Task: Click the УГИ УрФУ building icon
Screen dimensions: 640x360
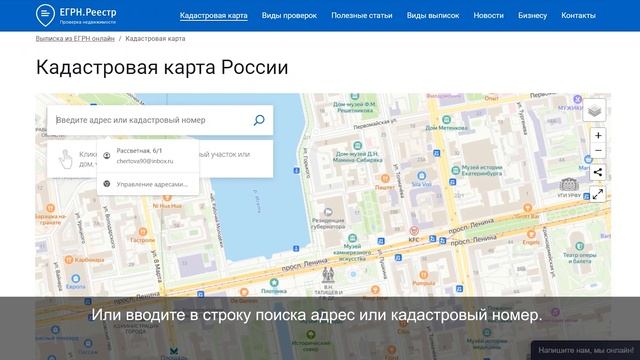Action: coord(569,184)
